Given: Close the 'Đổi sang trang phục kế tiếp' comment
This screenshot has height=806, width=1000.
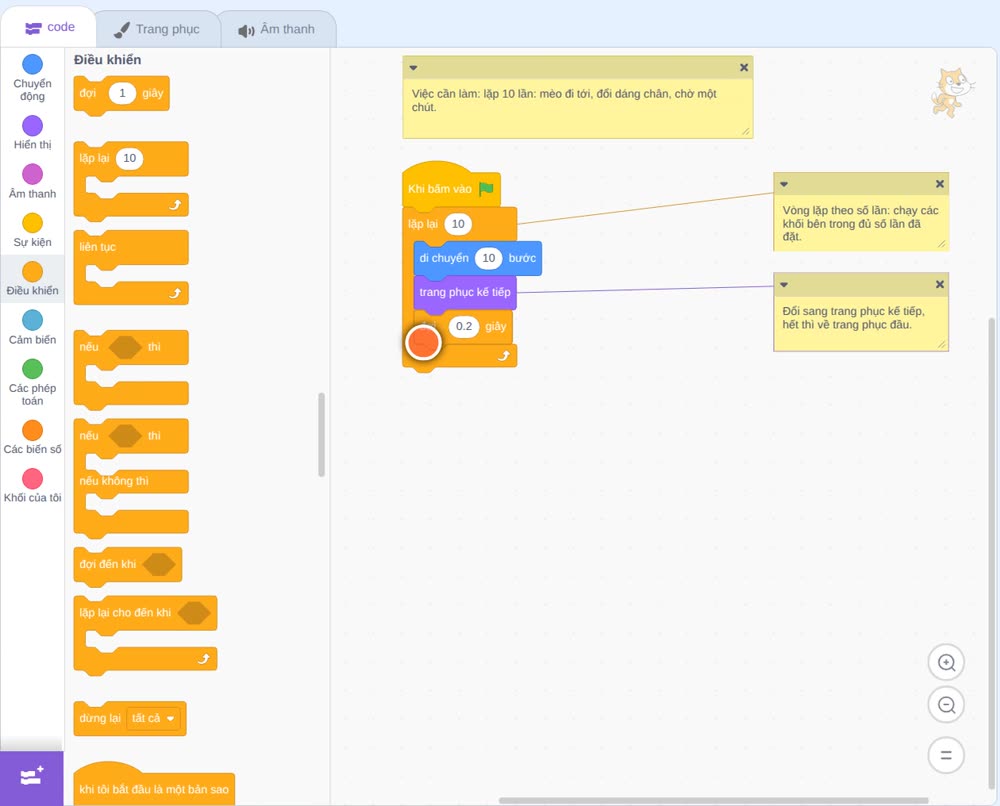Looking at the screenshot, I should (939, 284).
